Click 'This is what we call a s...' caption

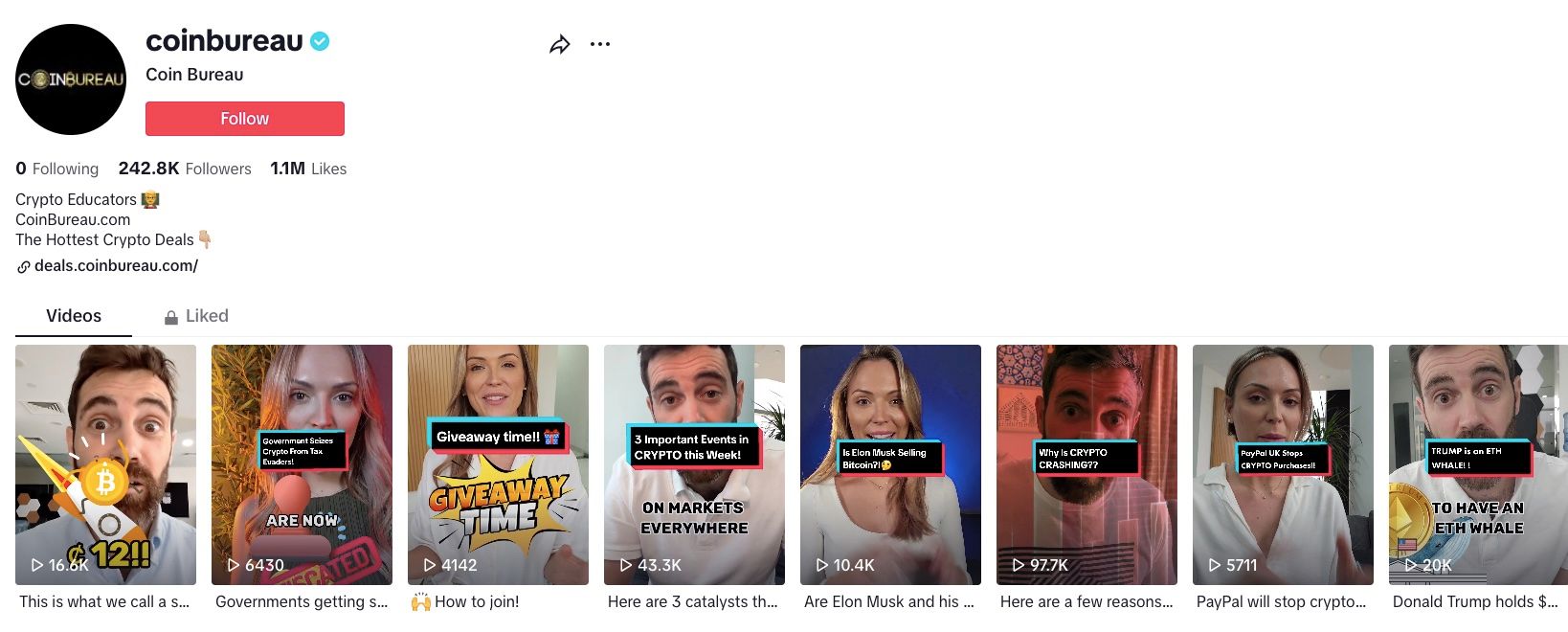(104, 601)
